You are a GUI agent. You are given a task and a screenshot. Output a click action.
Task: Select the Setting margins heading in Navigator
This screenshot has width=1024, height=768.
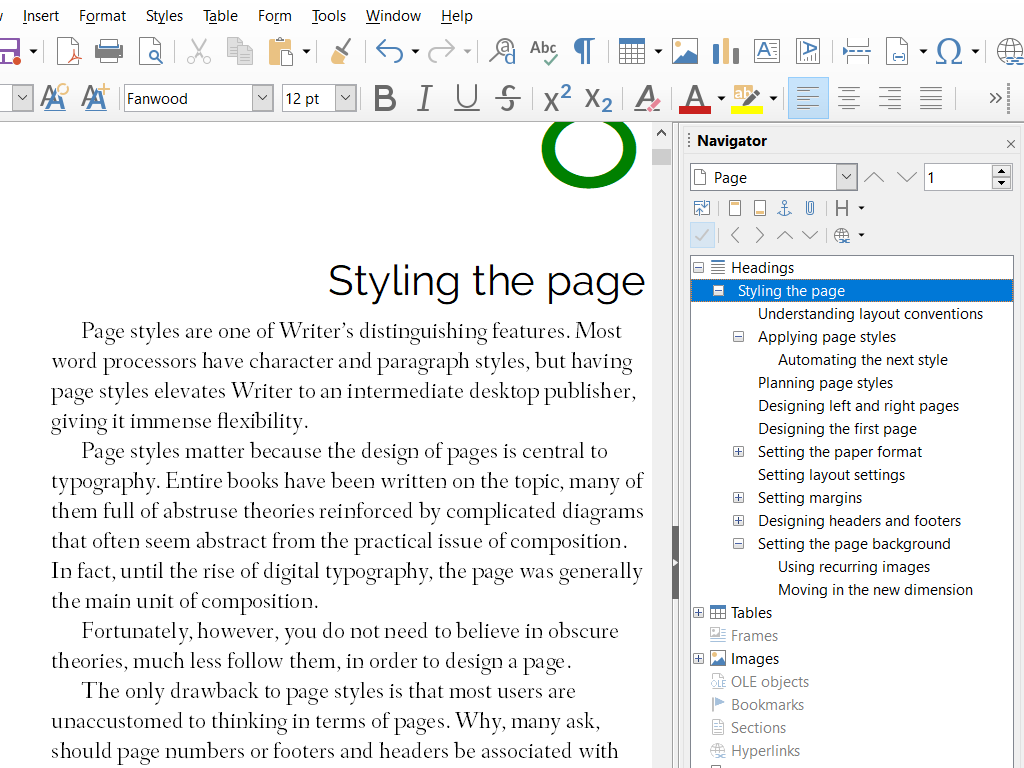coord(810,497)
